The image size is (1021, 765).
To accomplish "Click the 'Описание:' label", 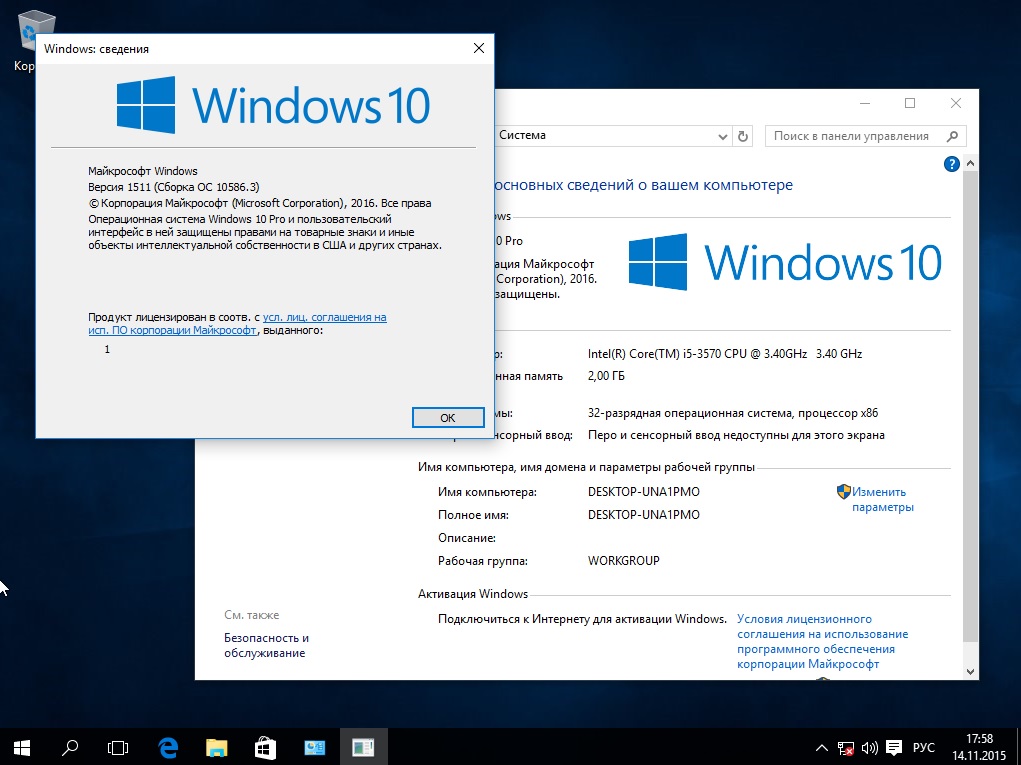I will pos(467,538).
